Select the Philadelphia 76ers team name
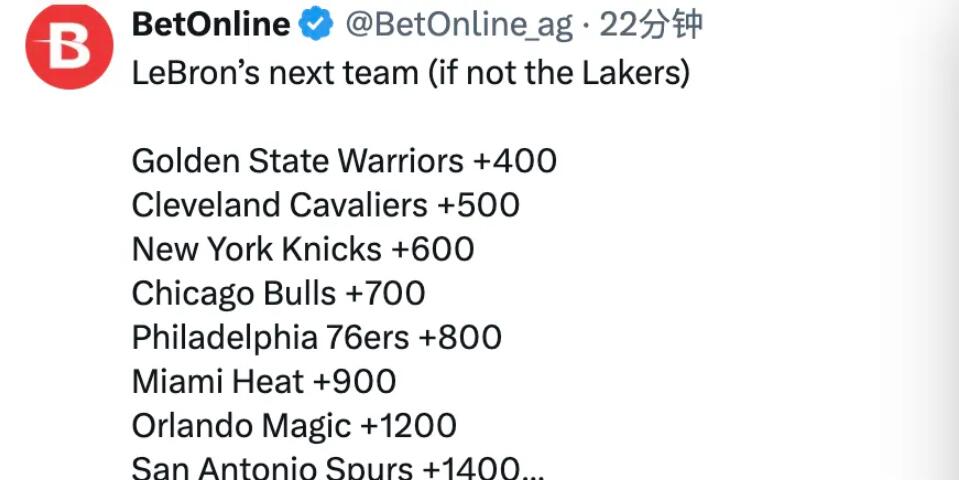Screen dimensions: 959x480 pyautogui.click(x=270, y=337)
